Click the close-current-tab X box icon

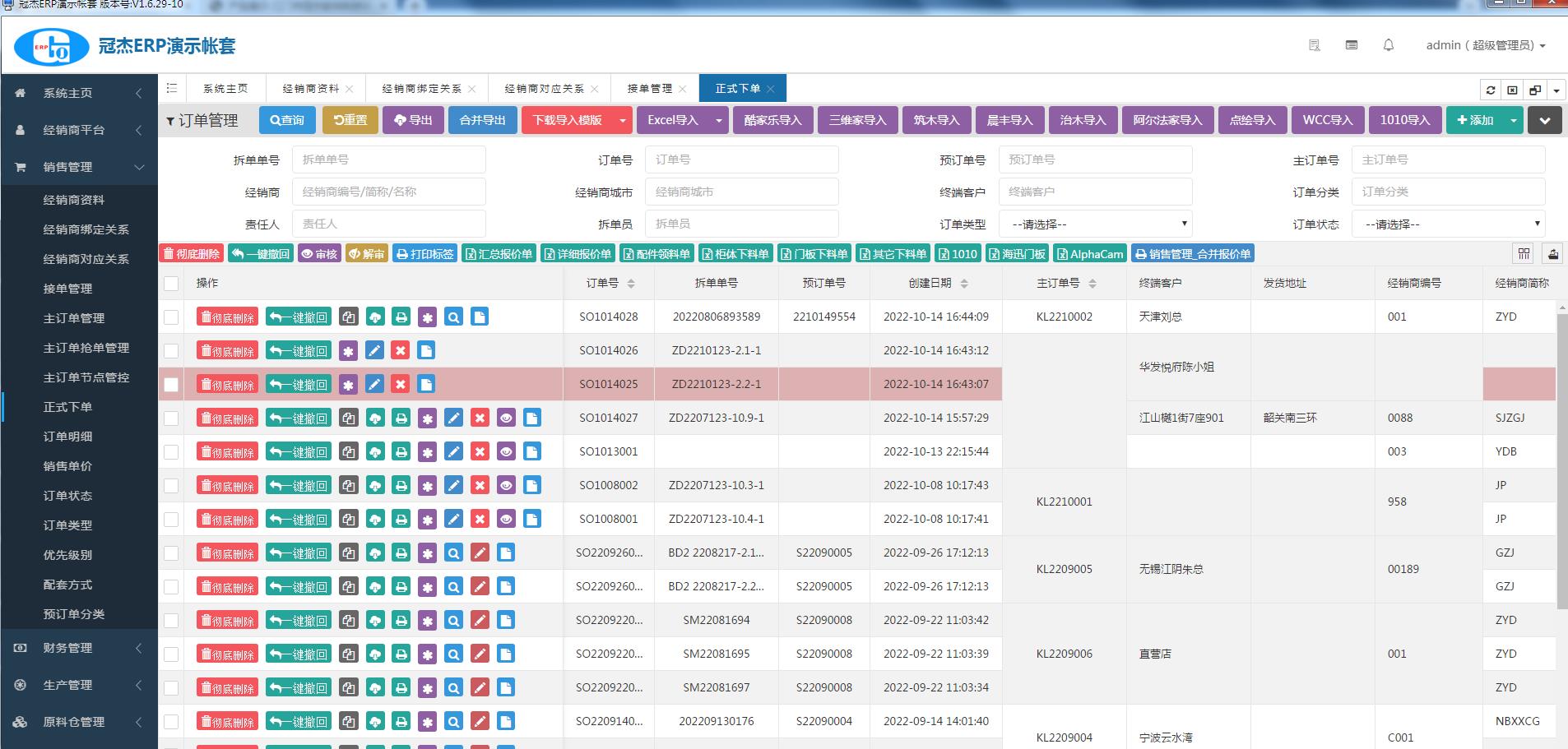1512,90
